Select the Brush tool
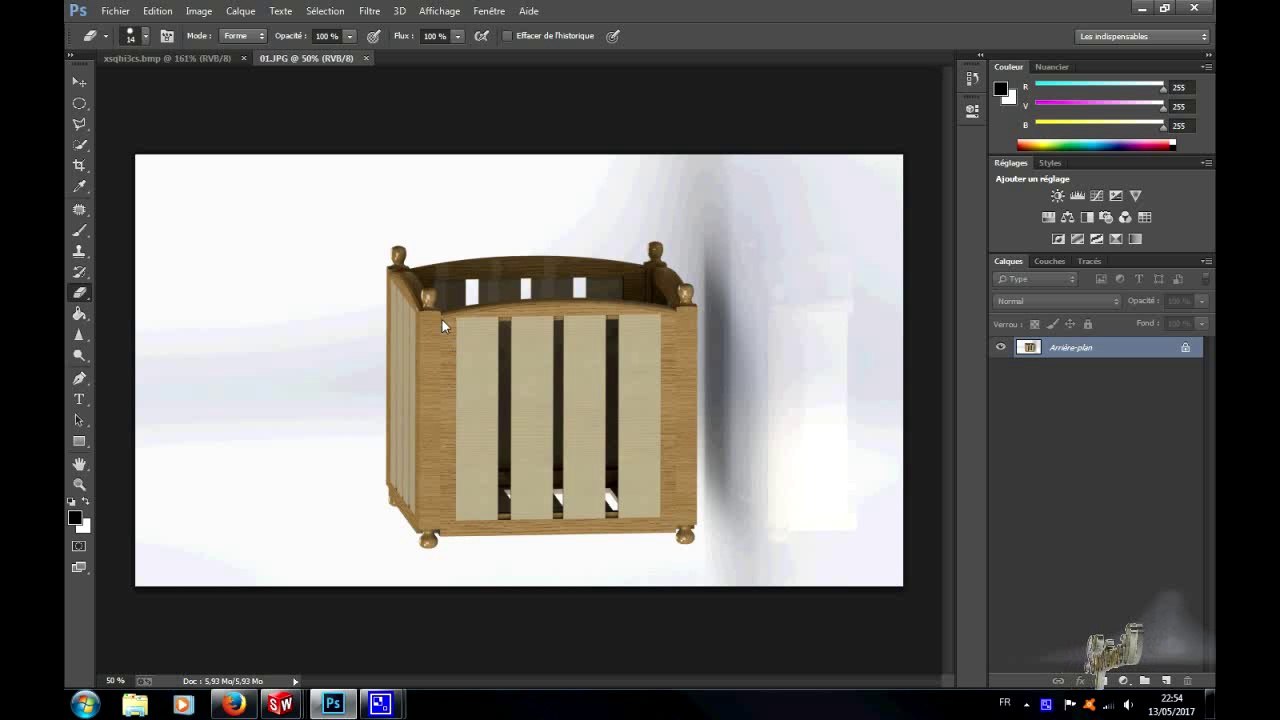This screenshot has height=720, width=1280. coord(79,231)
